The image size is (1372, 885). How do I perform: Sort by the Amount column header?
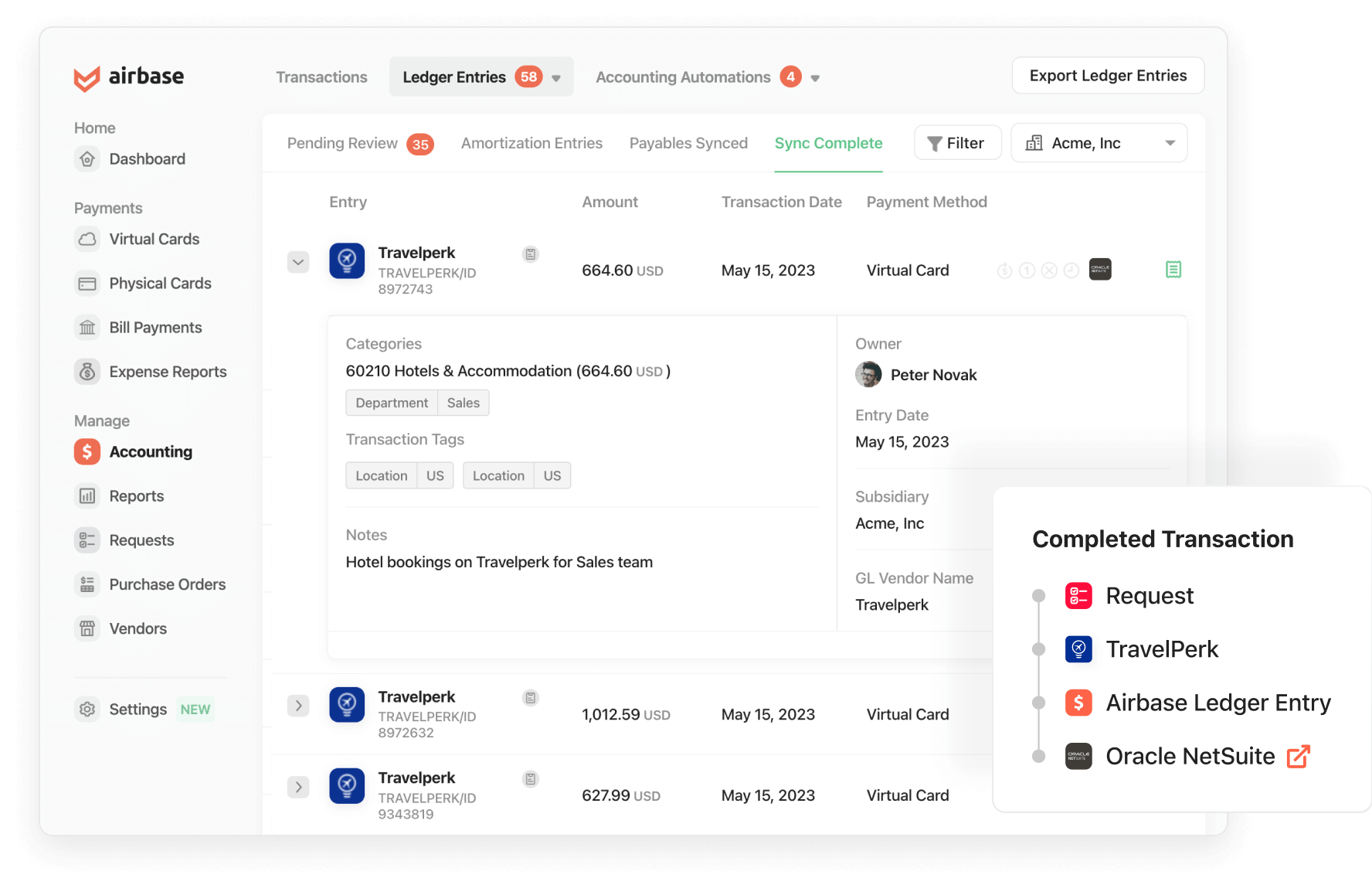610,202
